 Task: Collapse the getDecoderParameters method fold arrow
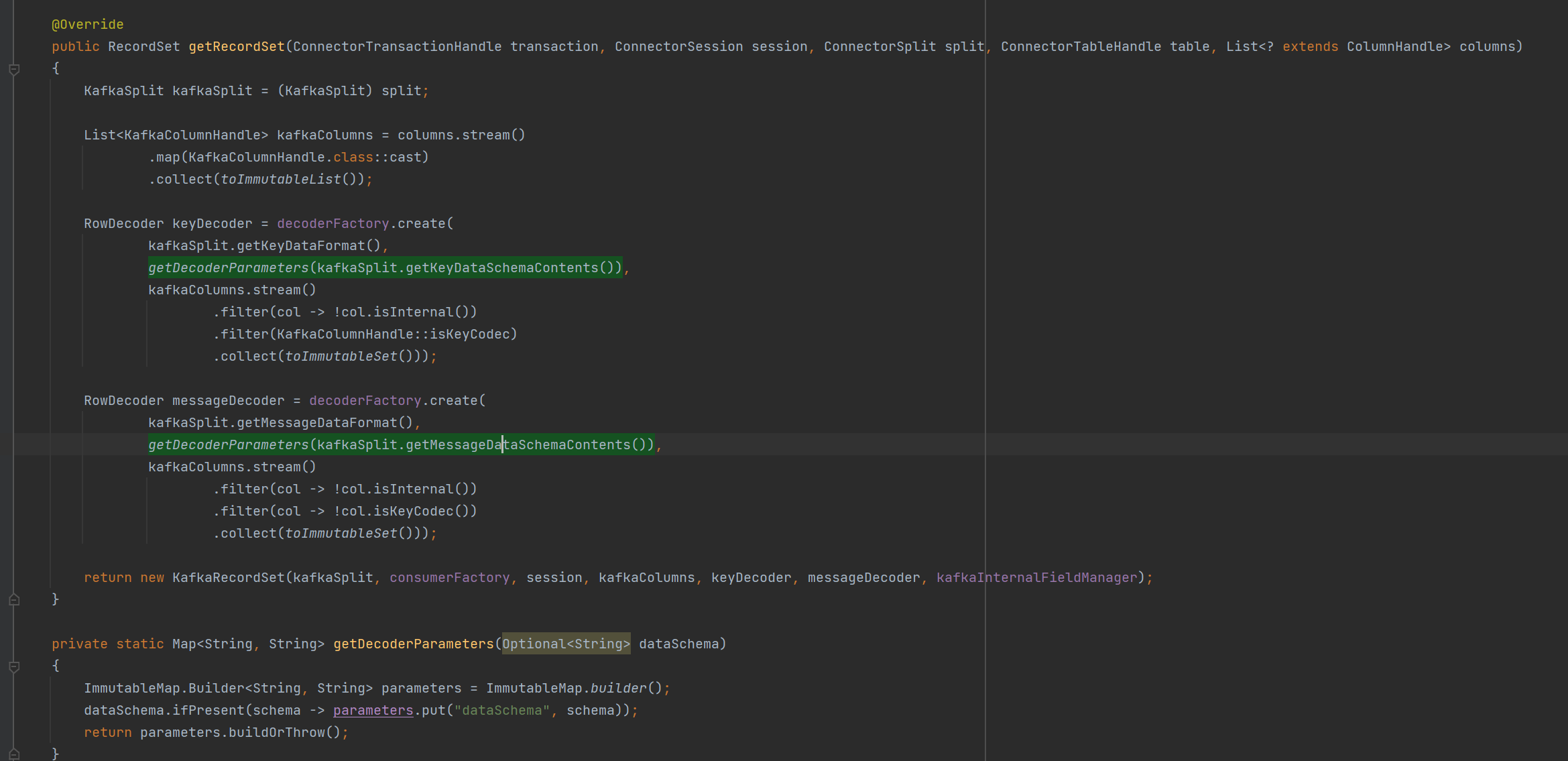pos(14,666)
